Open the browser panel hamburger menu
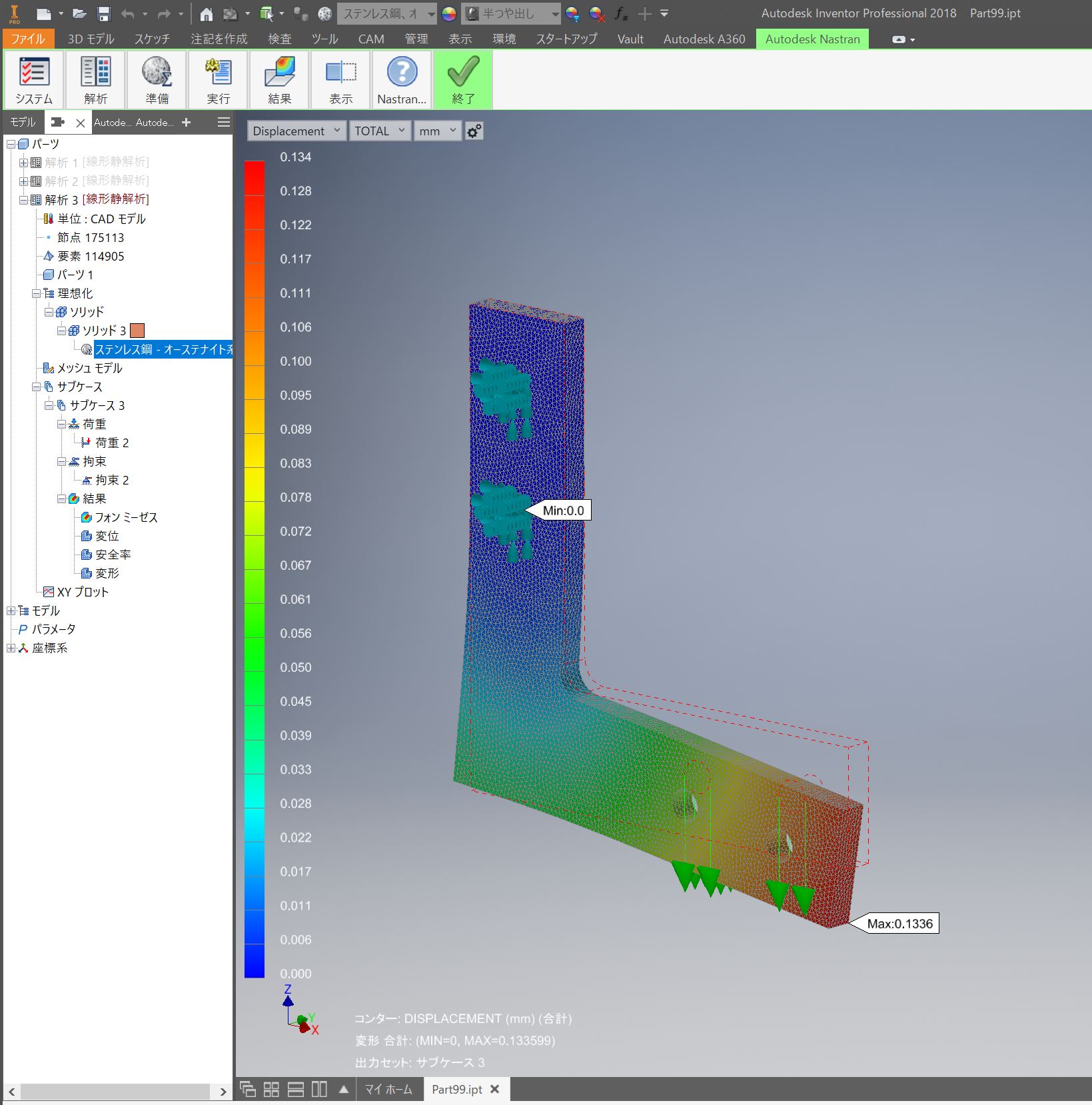This screenshot has height=1105, width=1092. (x=224, y=122)
